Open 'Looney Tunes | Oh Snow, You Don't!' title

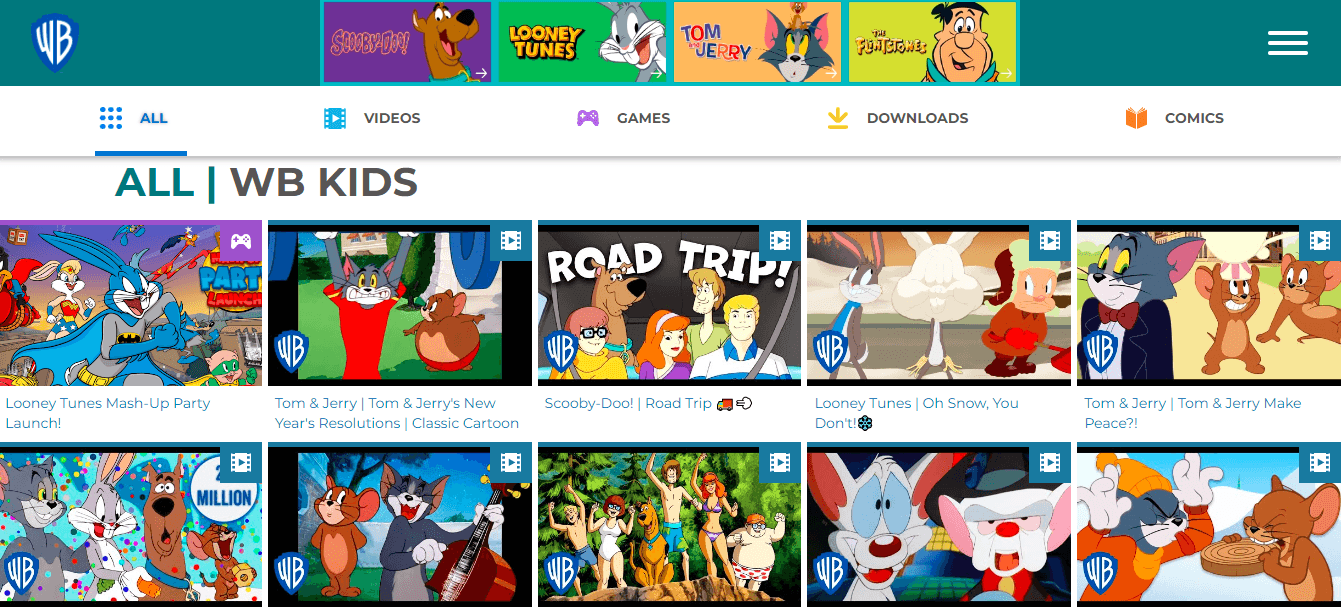tap(917, 413)
